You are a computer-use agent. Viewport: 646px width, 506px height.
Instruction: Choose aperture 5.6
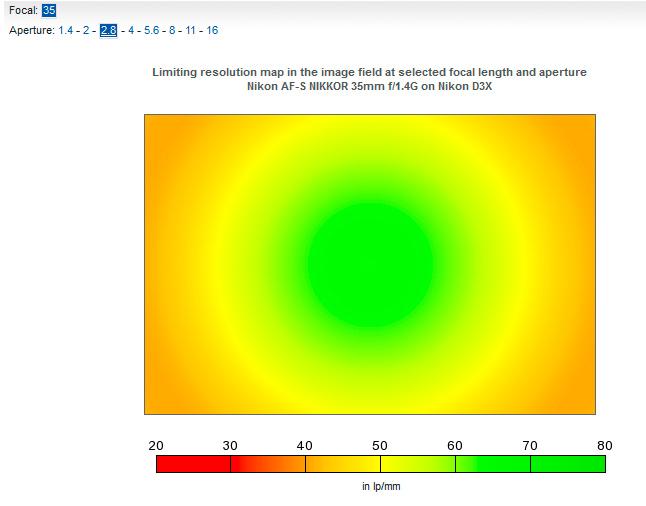click(152, 30)
